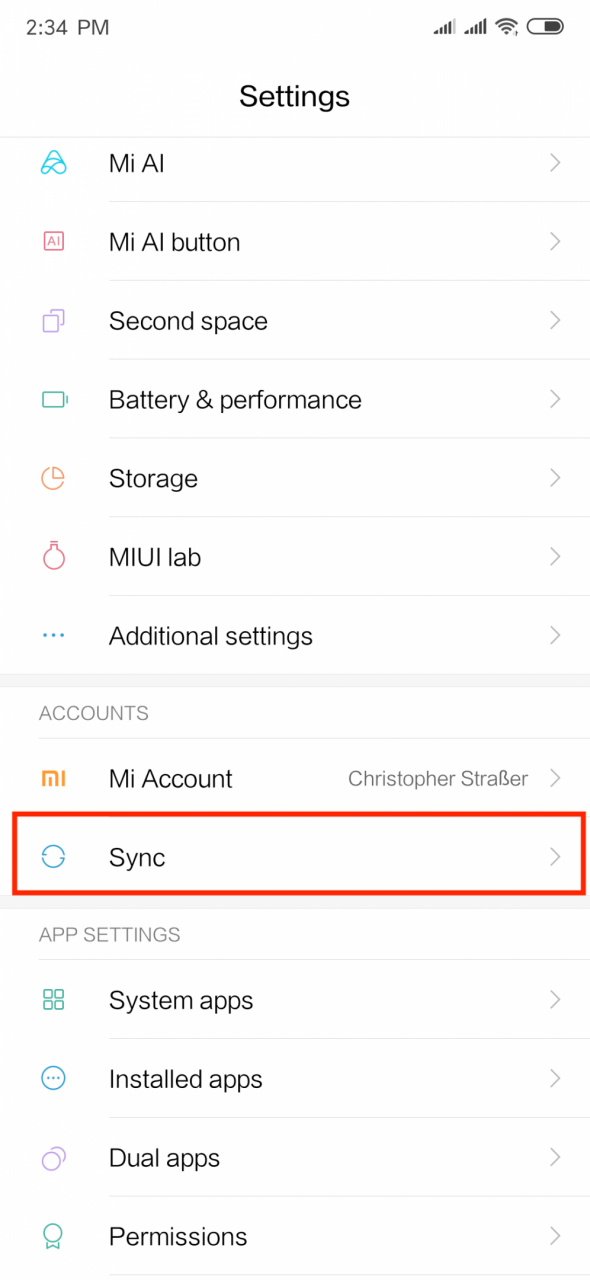Viewport: 590px width, 1280px height.
Task: Tap the Wi-Fi status bar icon
Action: coord(507,27)
